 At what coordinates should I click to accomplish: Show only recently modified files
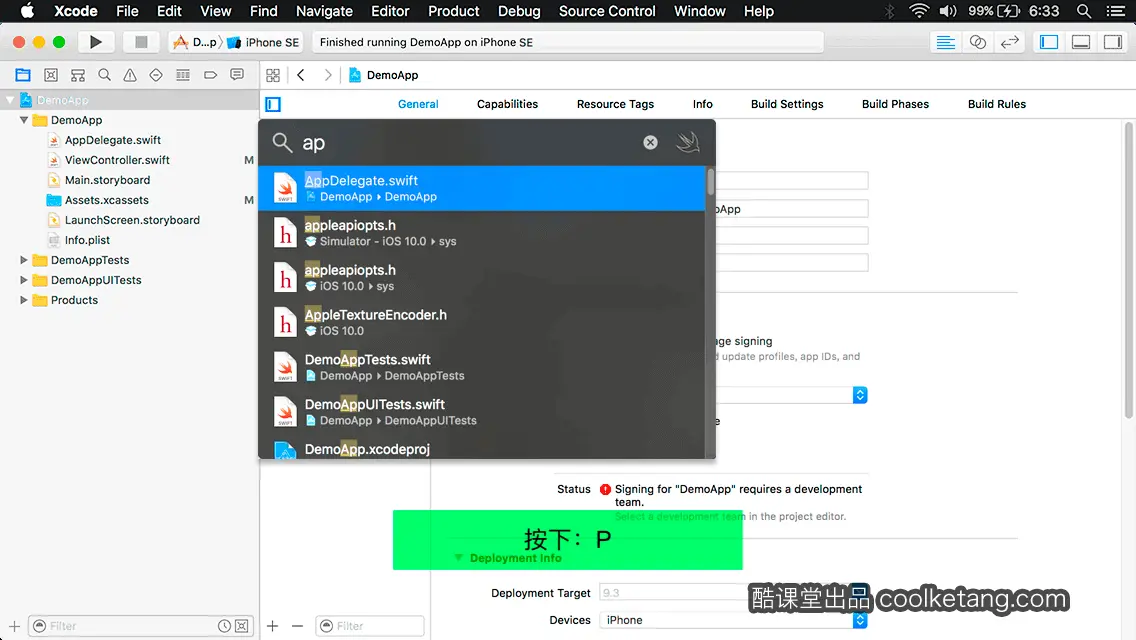pyautogui.click(x=225, y=626)
